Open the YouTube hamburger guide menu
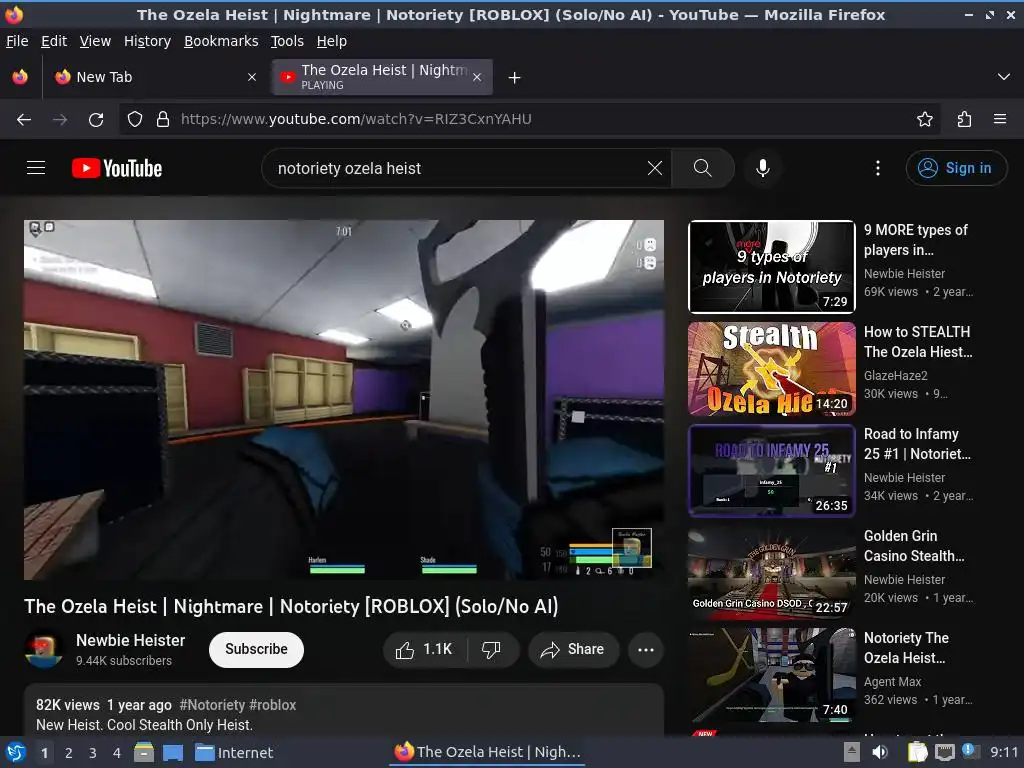Screen dimensions: 1024x768 coord(36,168)
